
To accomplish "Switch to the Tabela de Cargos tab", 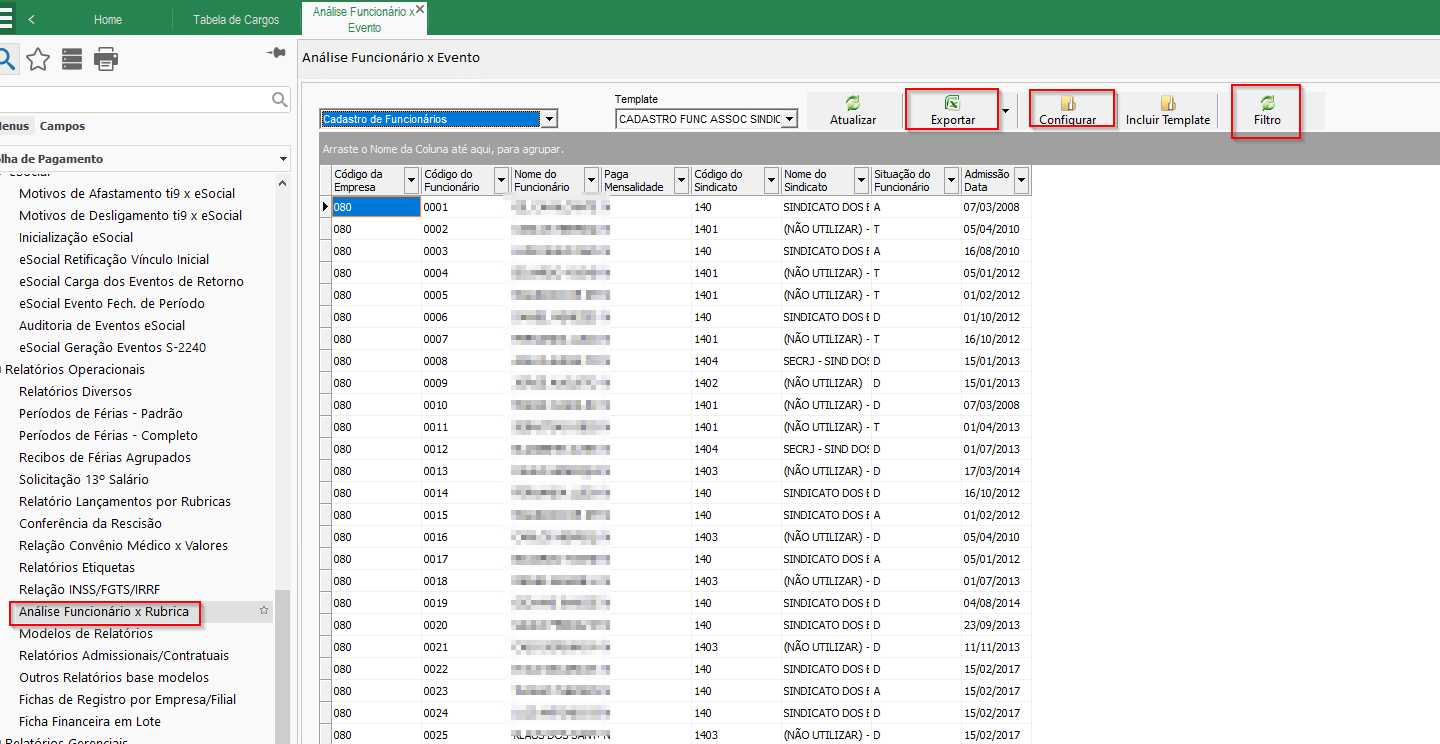I will point(236,20).
